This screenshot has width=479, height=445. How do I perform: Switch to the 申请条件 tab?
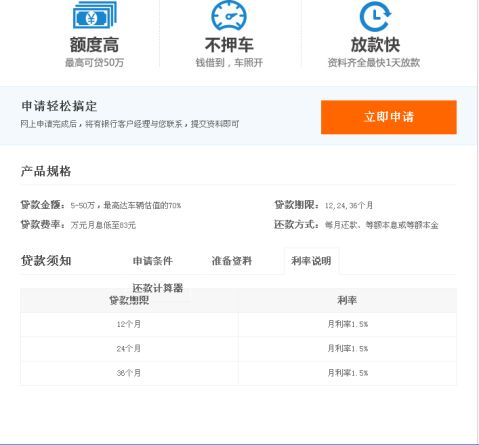tap(153, 261)
